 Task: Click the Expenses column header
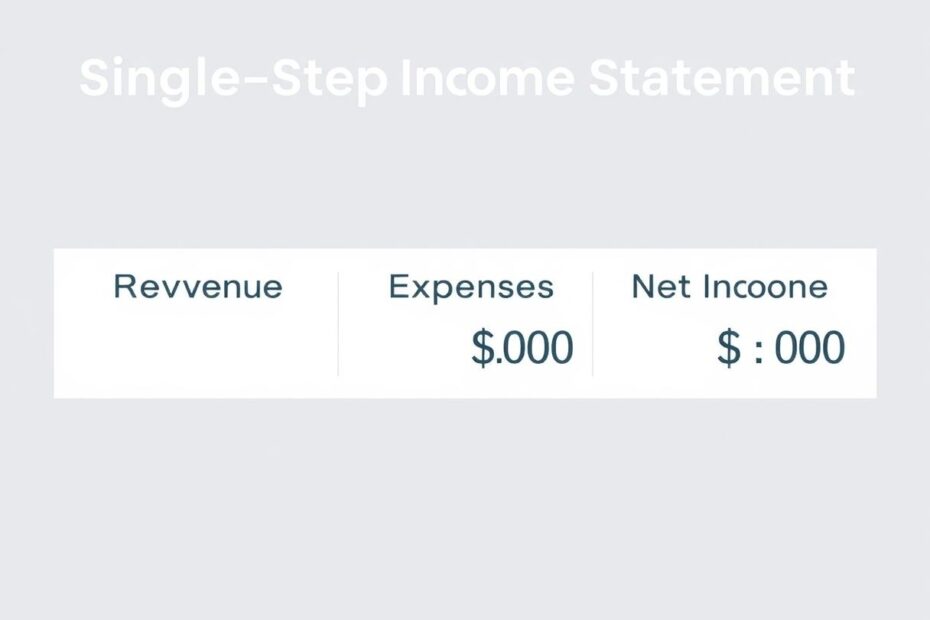[x=472, y=288]
